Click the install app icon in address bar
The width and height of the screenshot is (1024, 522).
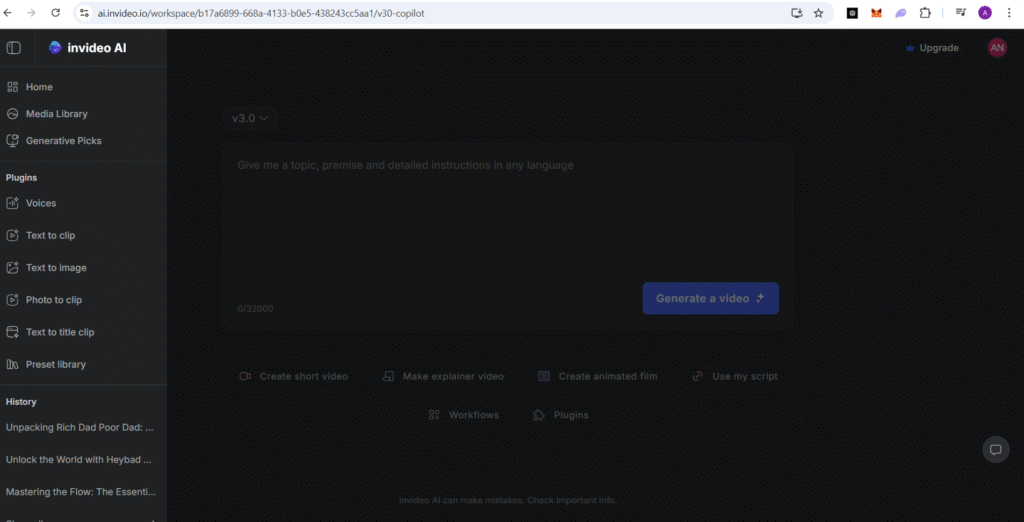point(797,13)
